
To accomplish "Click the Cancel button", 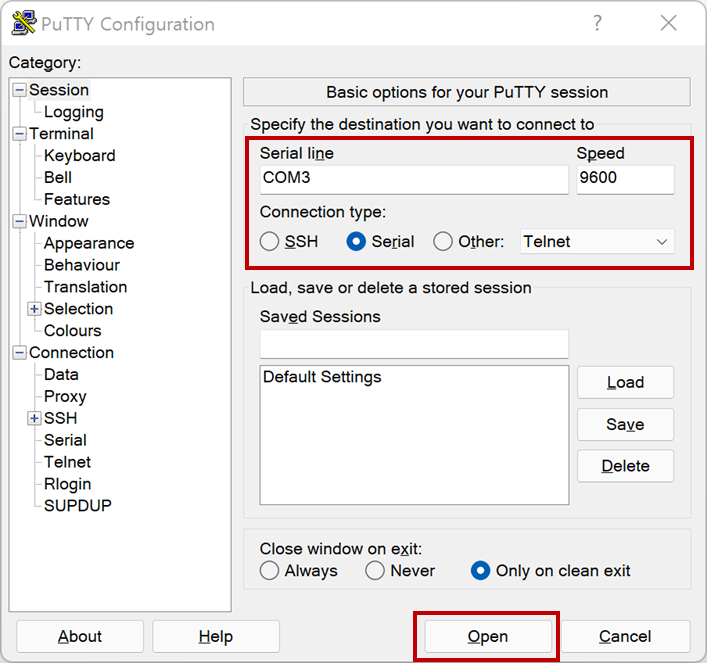I will (625, 636).
